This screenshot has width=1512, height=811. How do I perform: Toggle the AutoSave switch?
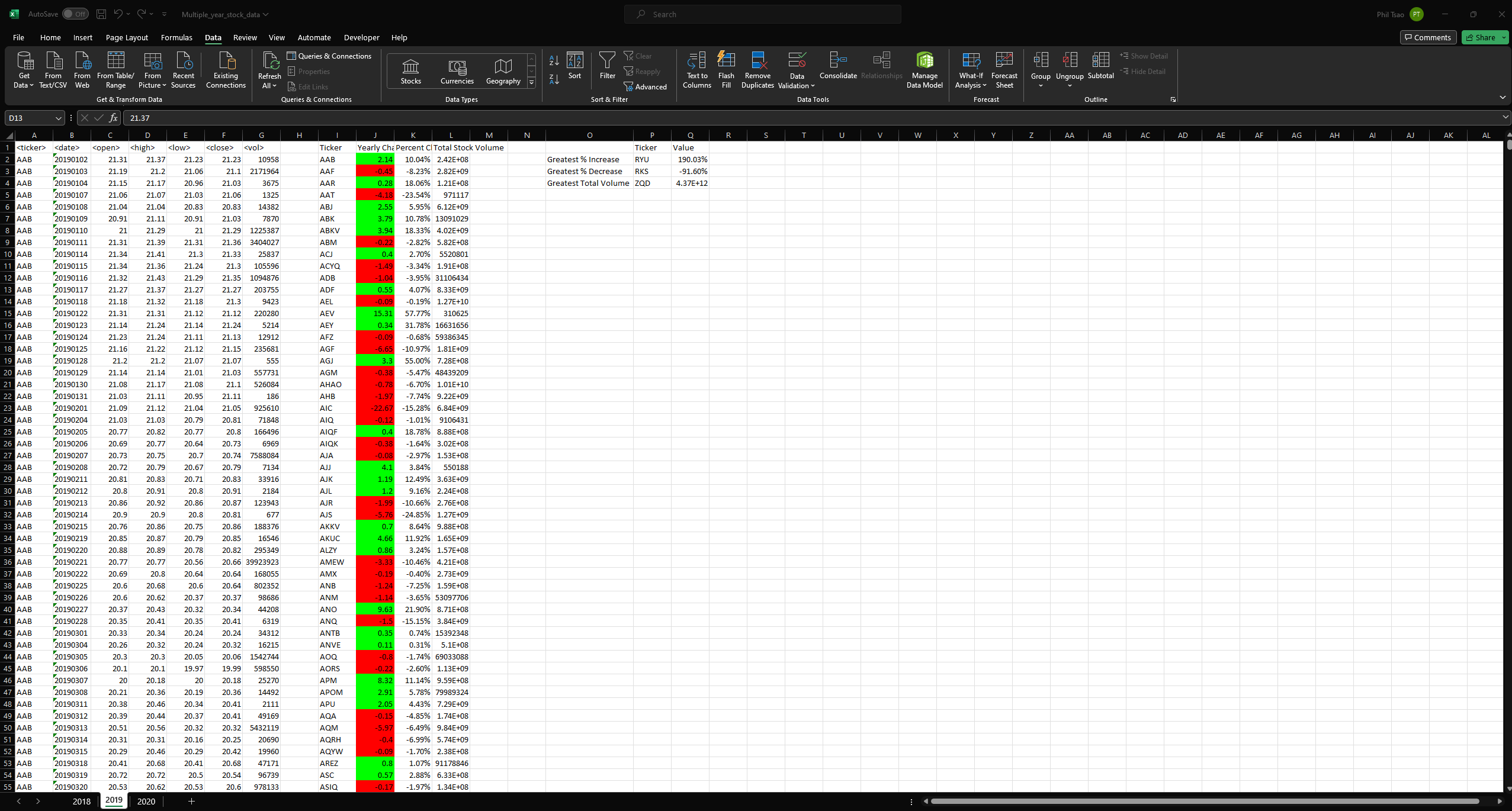tap(75, 14)
